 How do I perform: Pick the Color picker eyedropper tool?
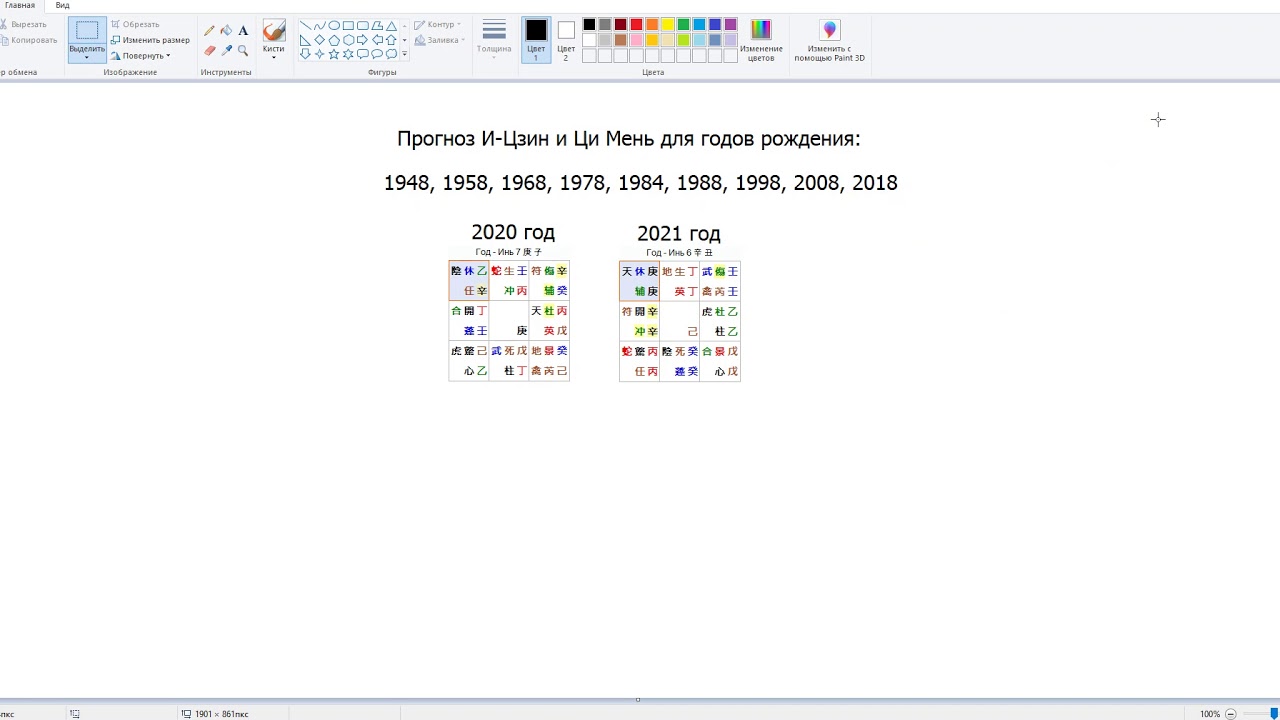[x=226, y=50]
